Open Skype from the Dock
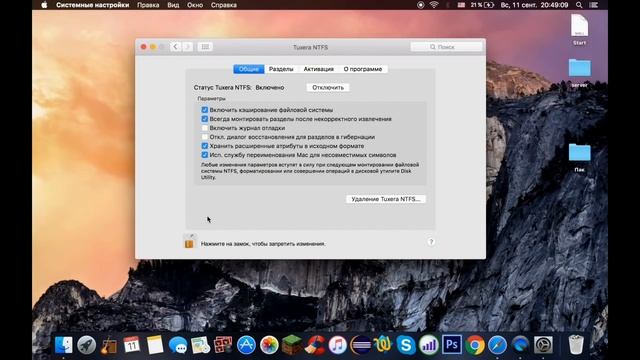The image size is (640, 360). point(406,345)
